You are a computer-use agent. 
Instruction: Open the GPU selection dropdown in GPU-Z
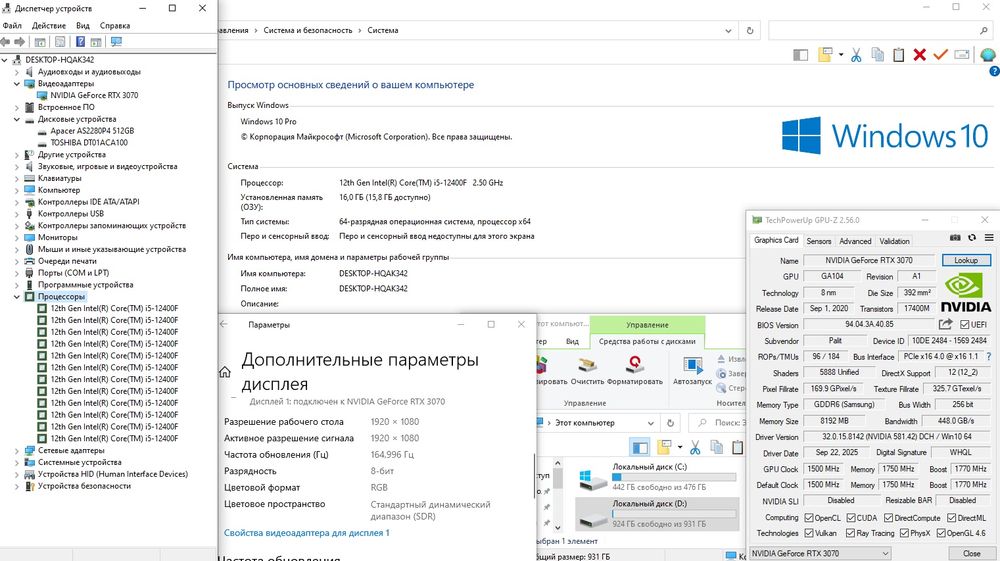pos(820,553)
